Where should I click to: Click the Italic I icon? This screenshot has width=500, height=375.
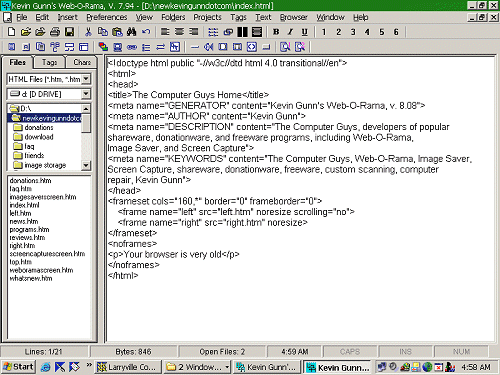tap(290, 32)
